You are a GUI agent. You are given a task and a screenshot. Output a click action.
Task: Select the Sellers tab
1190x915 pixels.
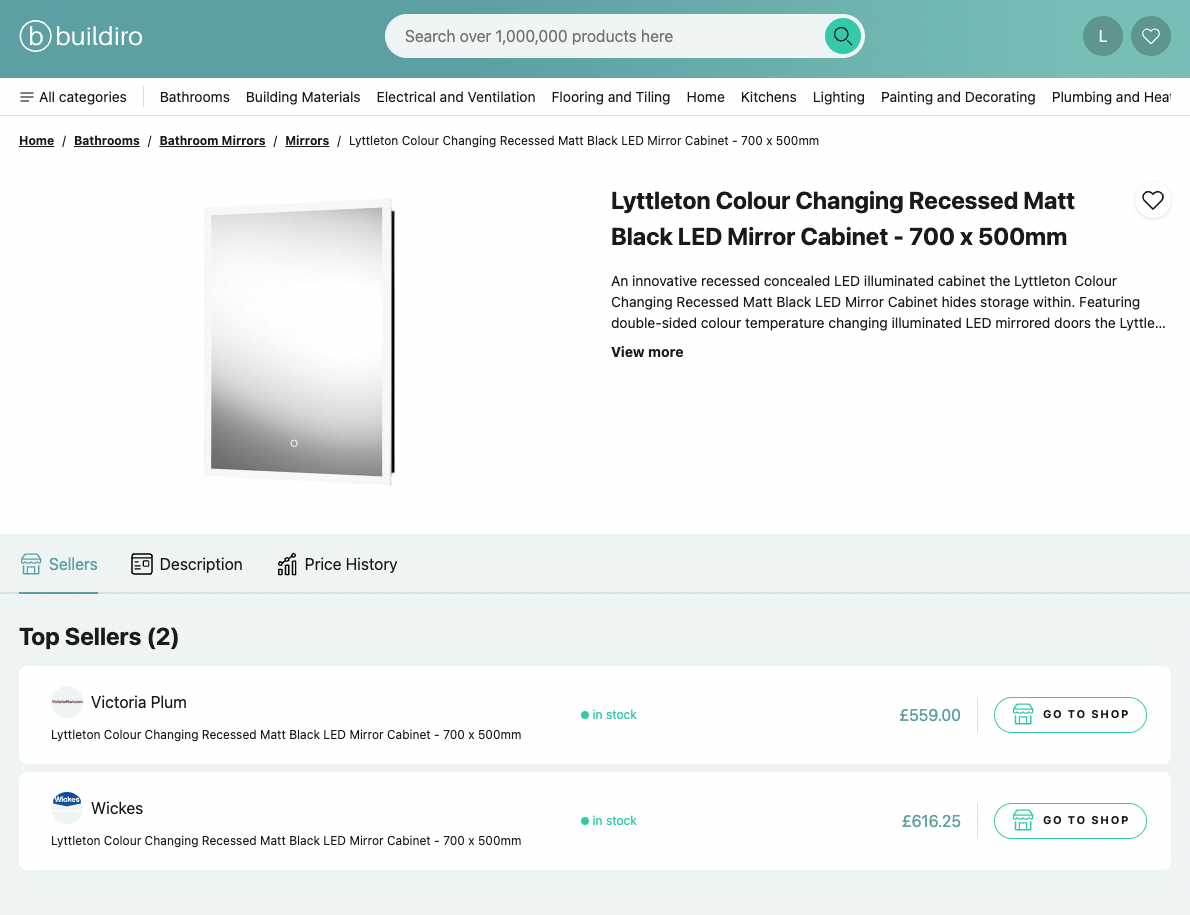point(59,564)
